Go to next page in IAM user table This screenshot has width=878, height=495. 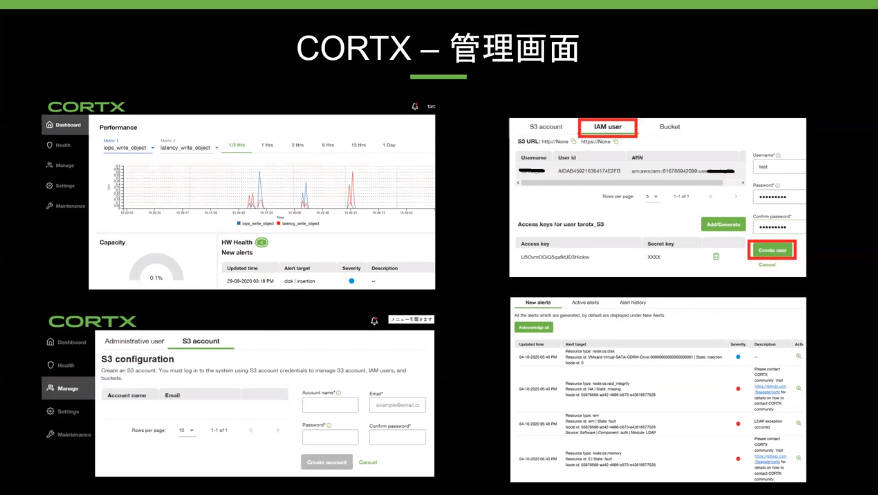(736, 197)
